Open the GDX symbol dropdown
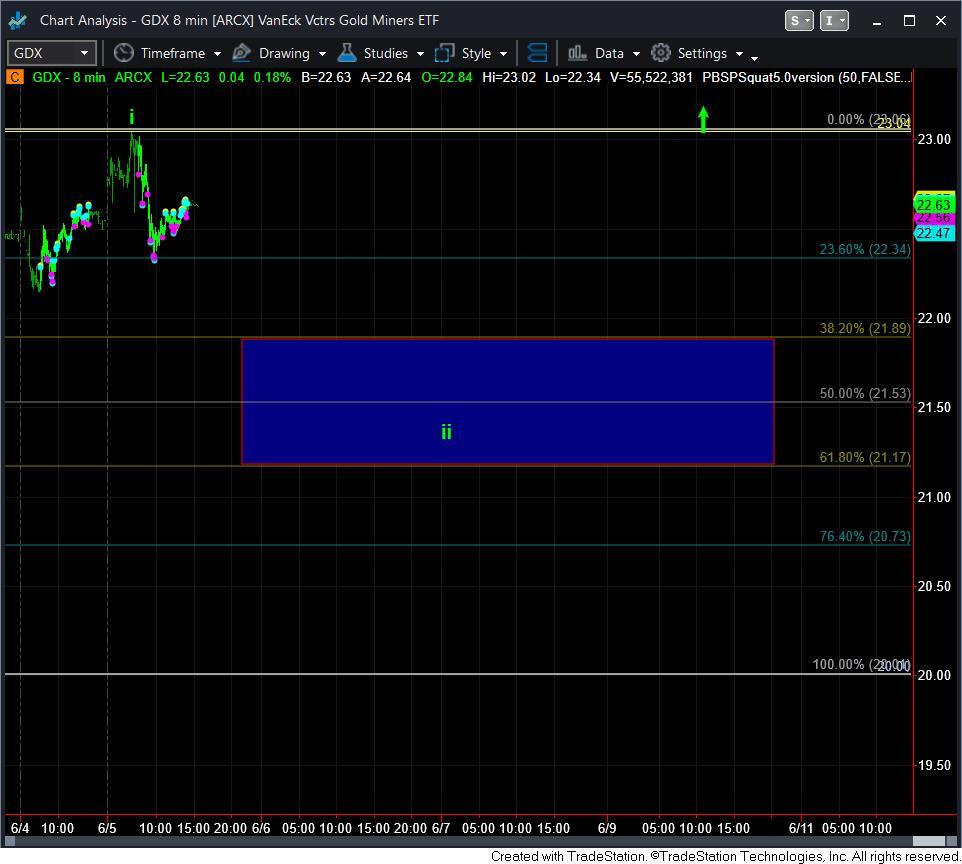The height and width of the screenshot is (864, 962). (x=52, y=53)
